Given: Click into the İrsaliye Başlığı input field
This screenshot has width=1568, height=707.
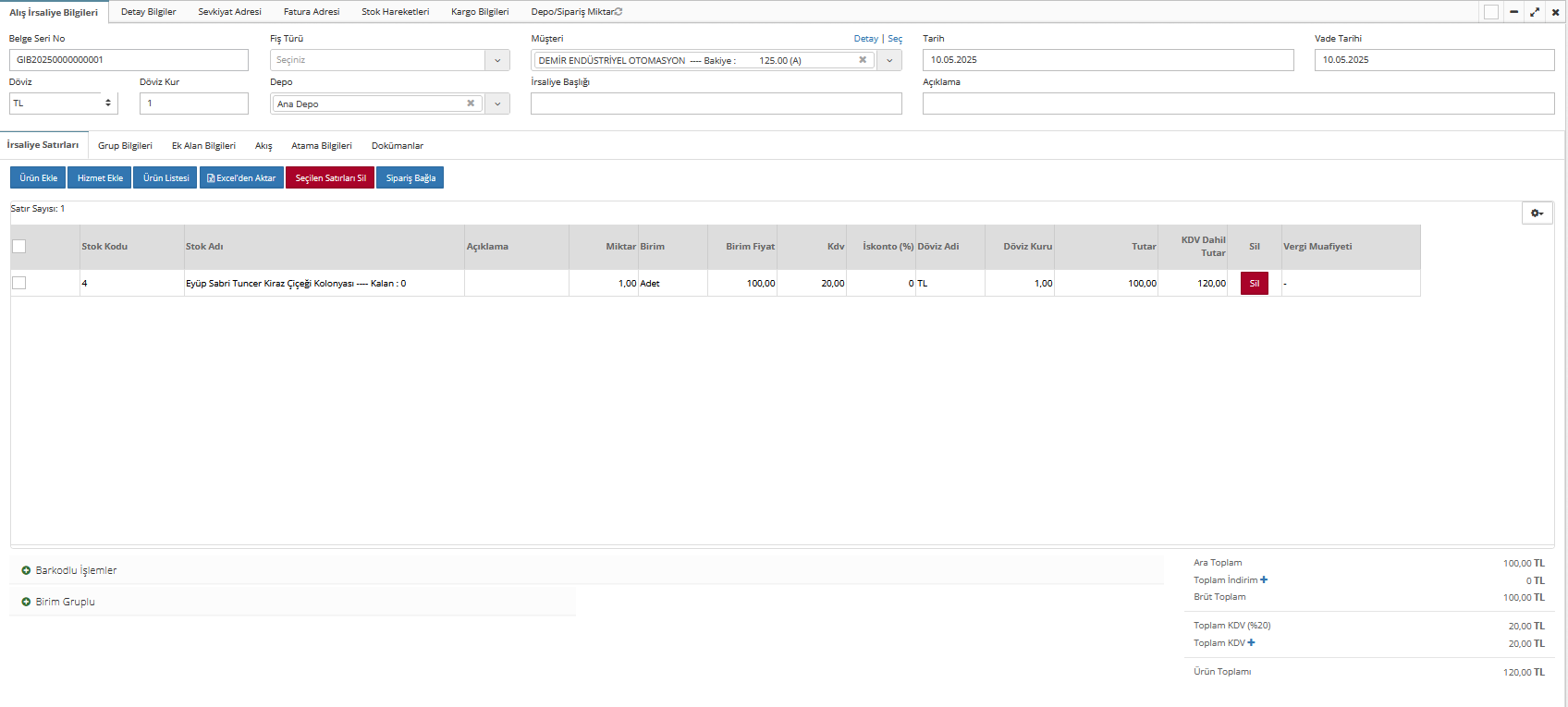Looking at the screenshot, I should (716, 104).
